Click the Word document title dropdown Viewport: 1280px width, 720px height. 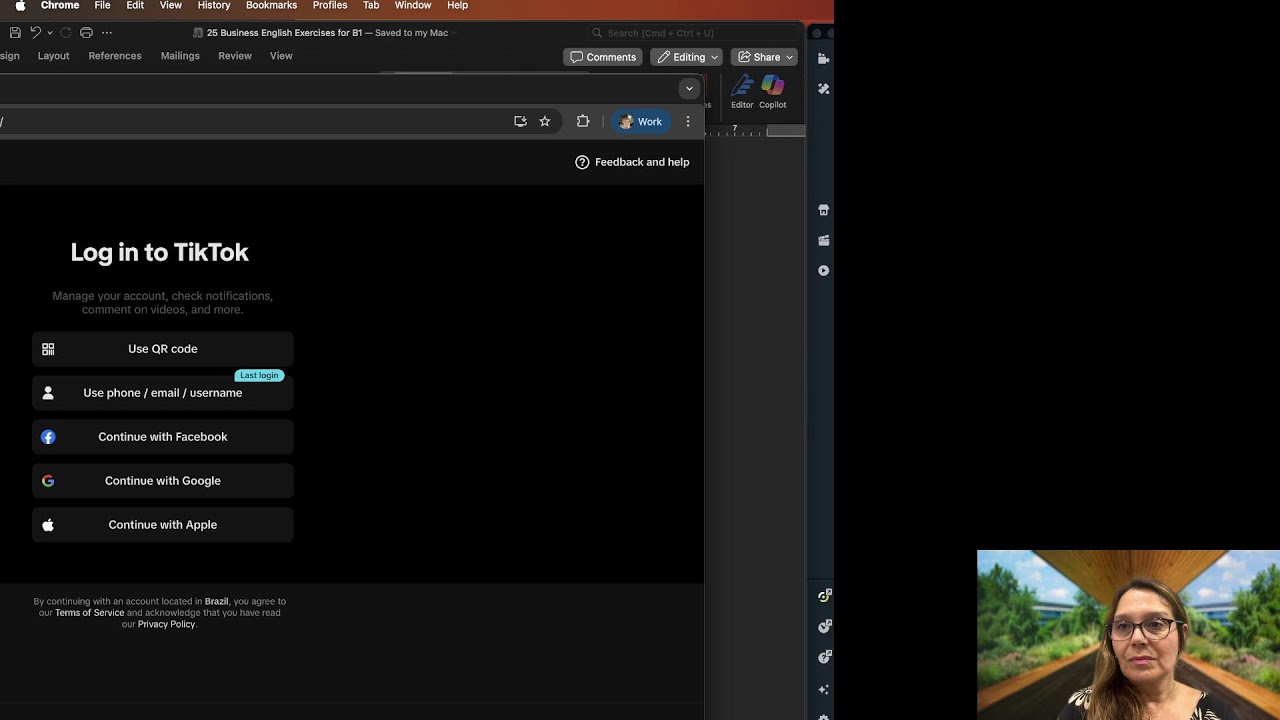(x=453, y=33)
